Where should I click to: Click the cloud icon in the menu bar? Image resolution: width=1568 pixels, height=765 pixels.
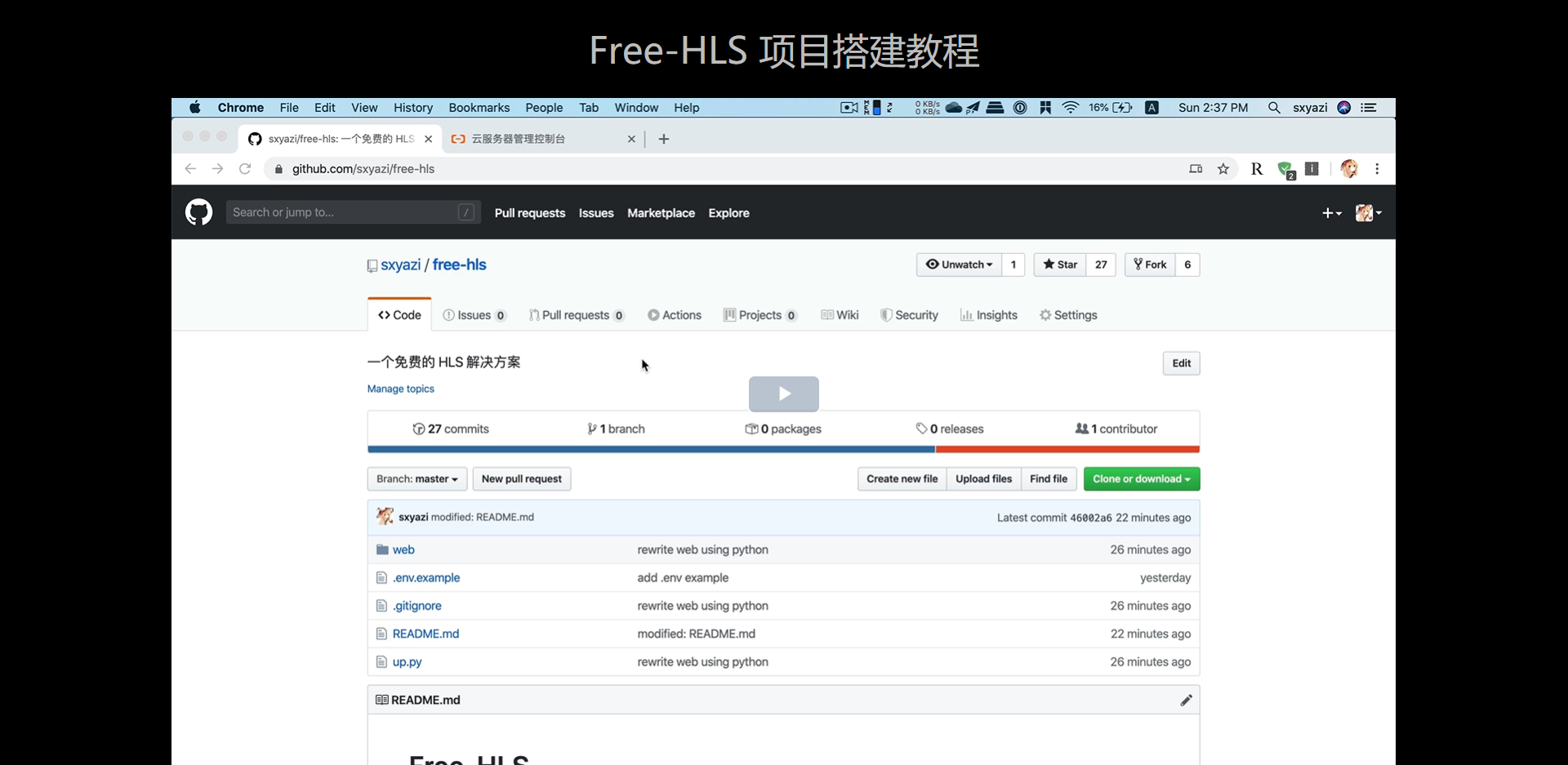click(x=954, y=108)
